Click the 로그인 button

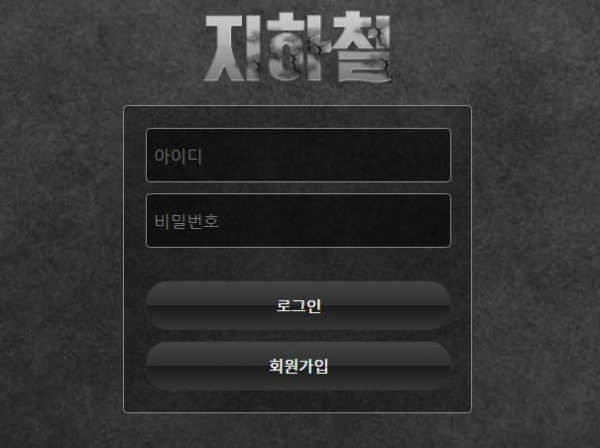(x=298, y=306)
